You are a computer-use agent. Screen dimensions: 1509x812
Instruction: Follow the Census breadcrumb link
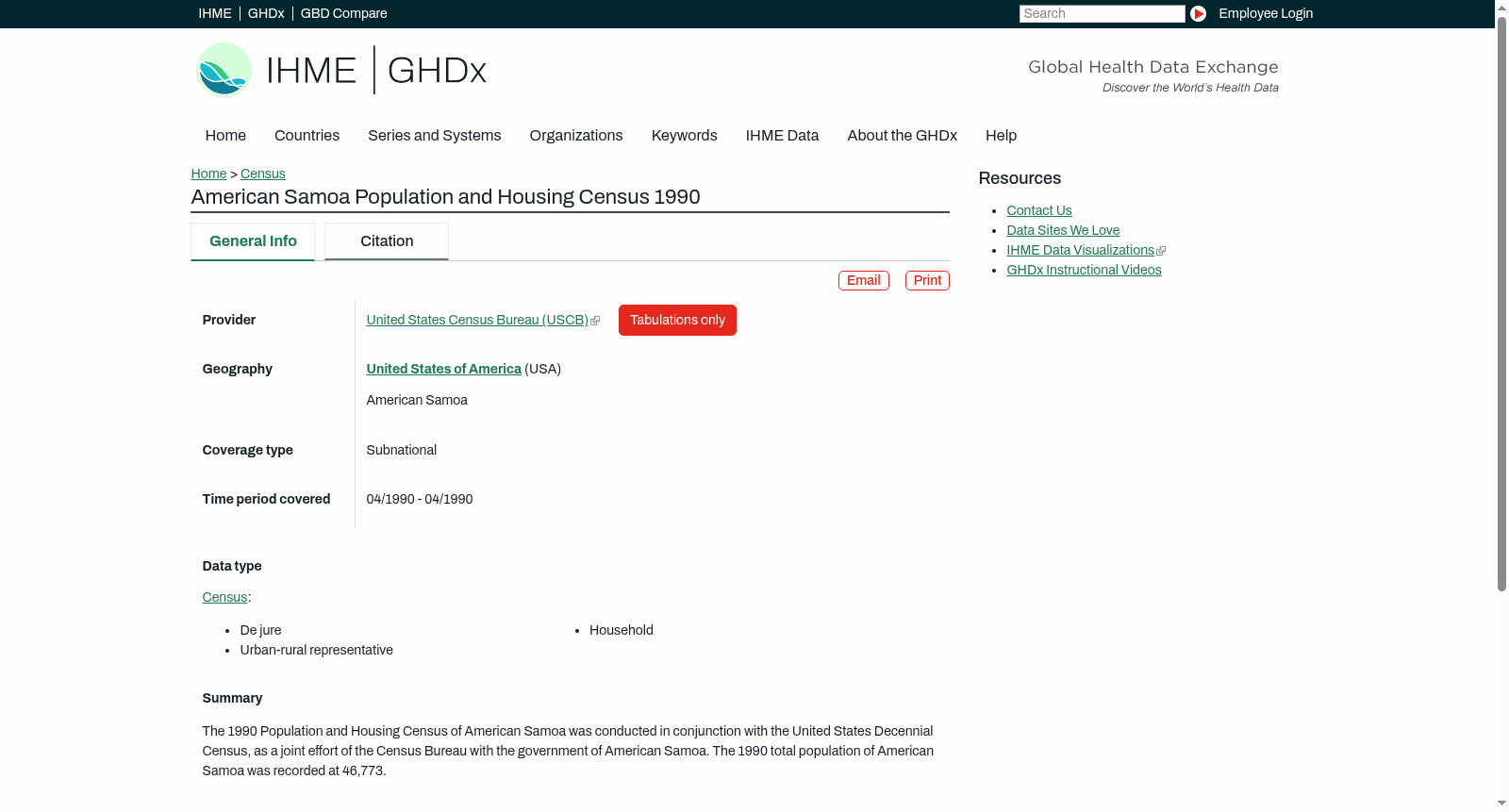263,174
